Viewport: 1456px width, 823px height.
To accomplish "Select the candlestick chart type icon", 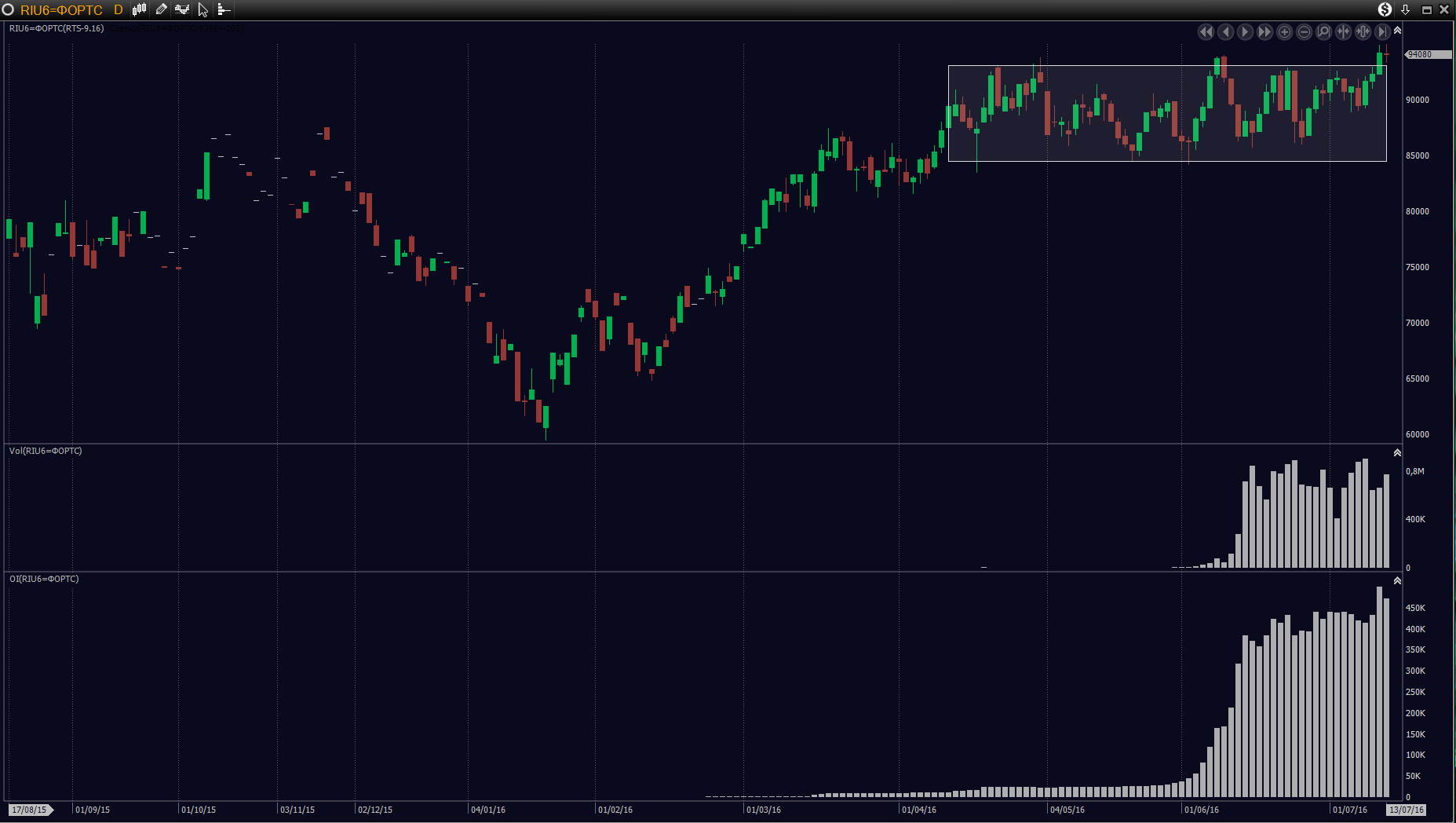I will [x=139, y=9].
